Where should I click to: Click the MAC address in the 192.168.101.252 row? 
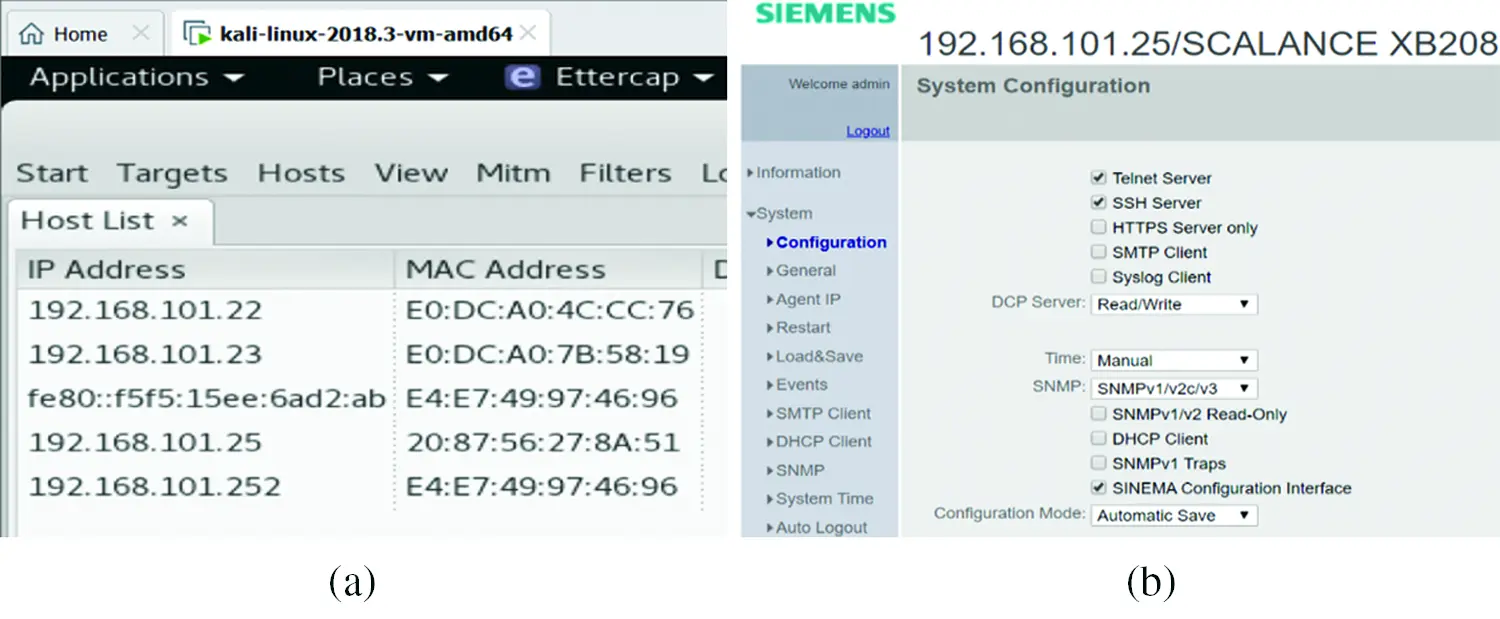coord(541,487)
